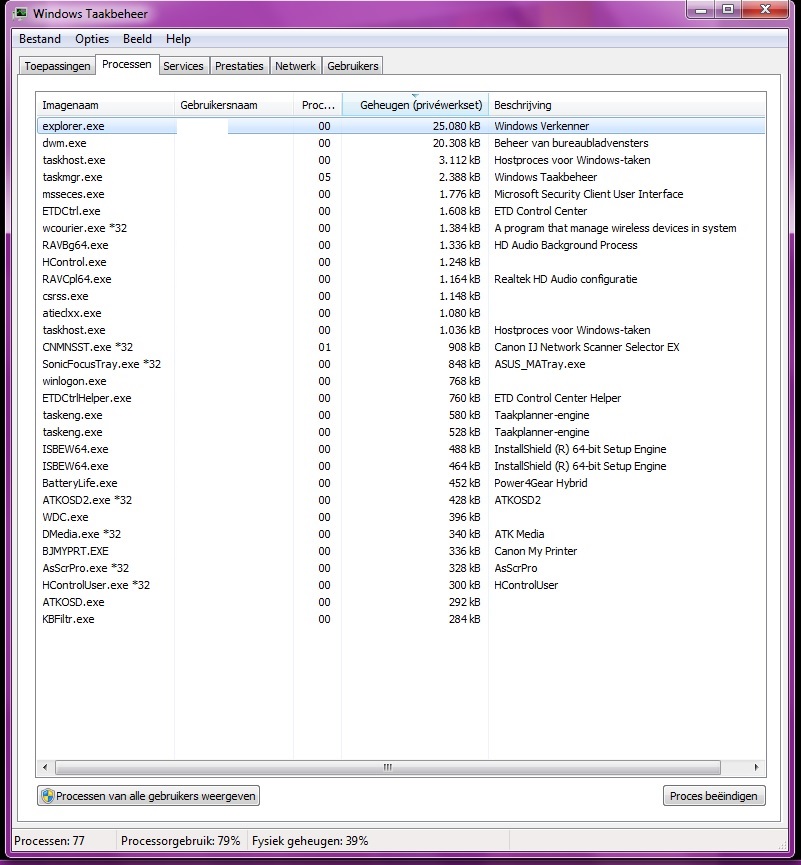
Task: Select the winlogon.exe process
Action: pyautogui.click(x=401, y=381)
